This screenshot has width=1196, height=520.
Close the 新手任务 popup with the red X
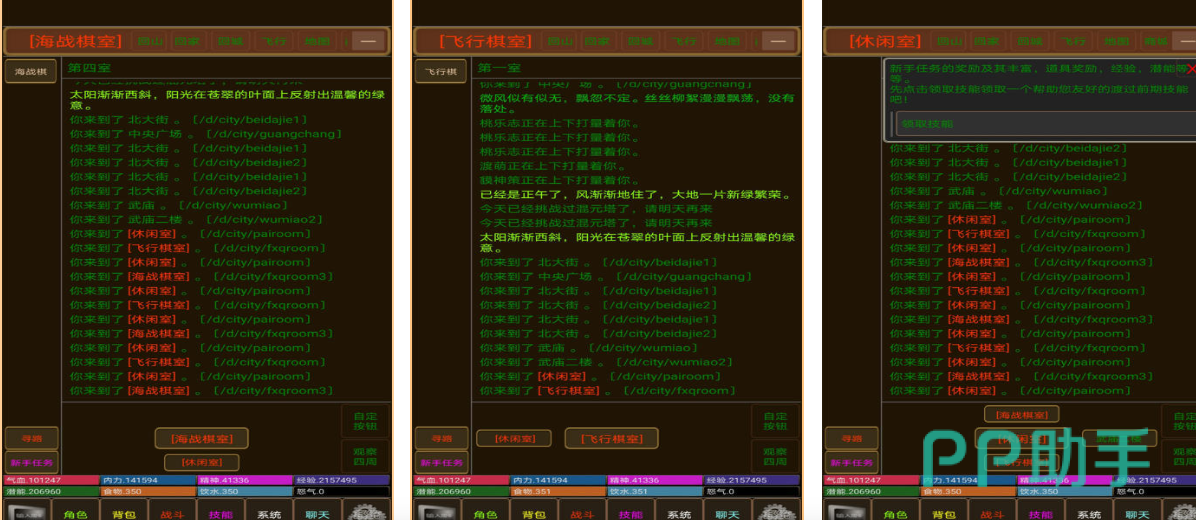(x=1190, y=70)
